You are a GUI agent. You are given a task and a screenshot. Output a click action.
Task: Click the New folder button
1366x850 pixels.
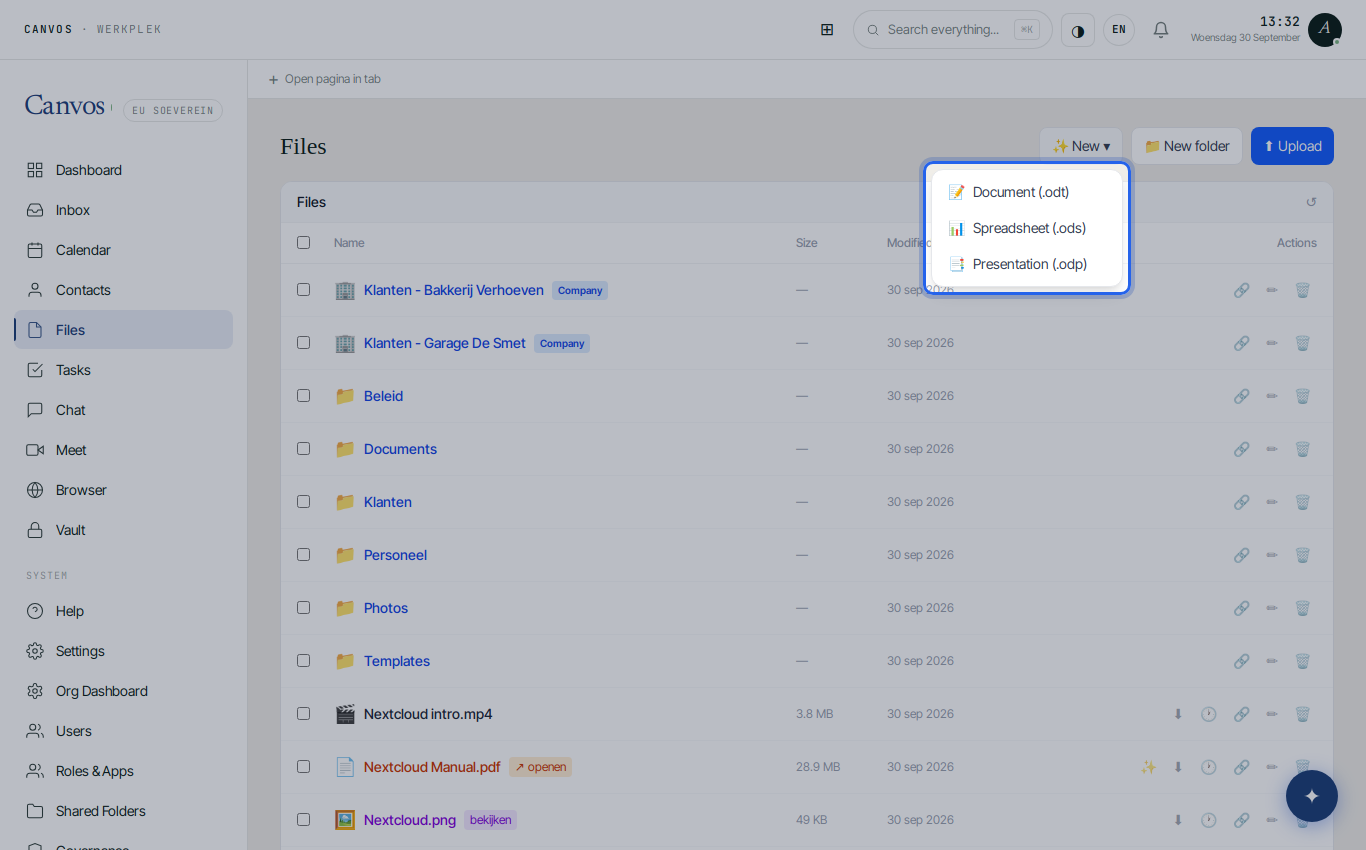(1187, 146)
